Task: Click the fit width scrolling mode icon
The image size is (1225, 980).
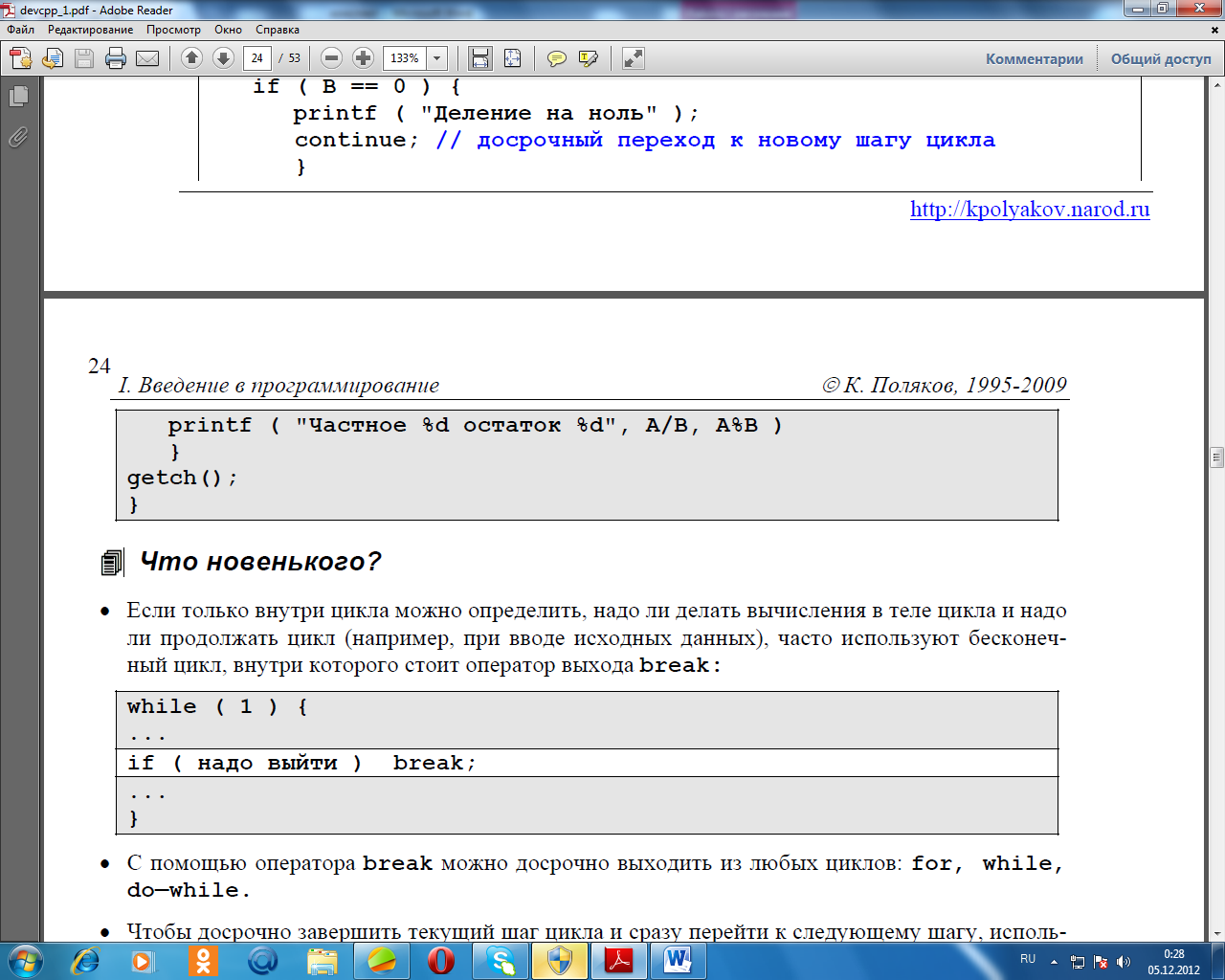Action: click(480, 58)
